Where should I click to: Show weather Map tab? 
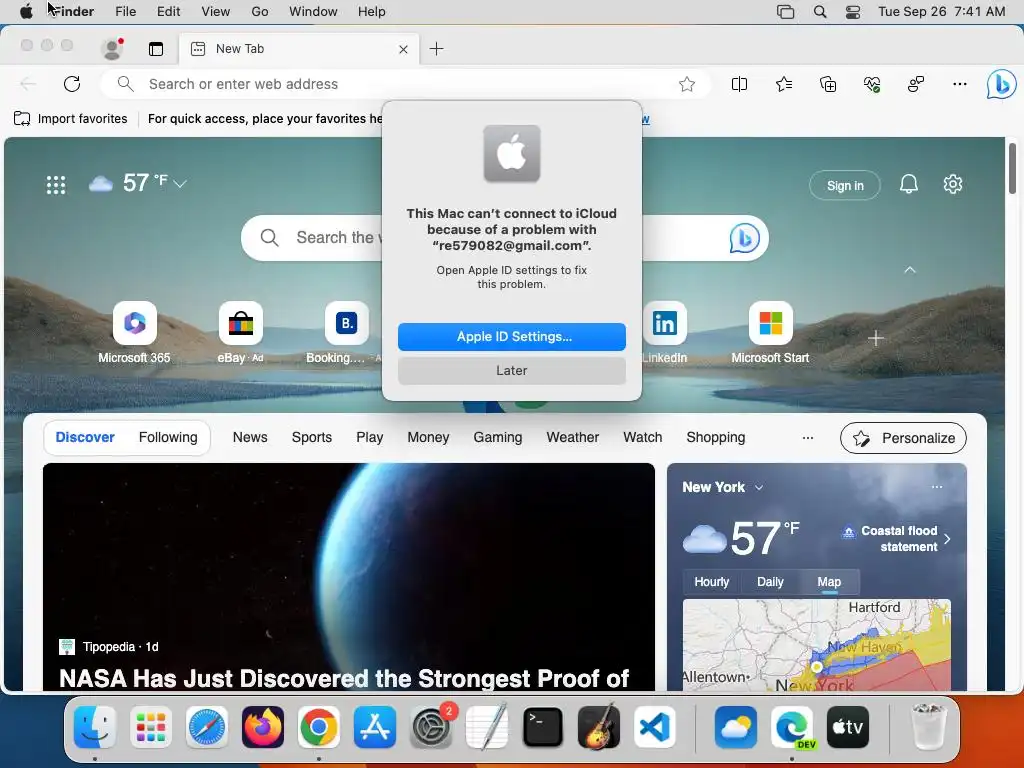pos(829,581)
